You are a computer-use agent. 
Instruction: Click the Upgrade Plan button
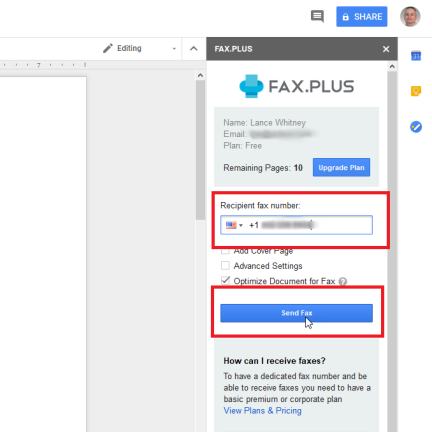pyautogui.click(x=341, y=167)
